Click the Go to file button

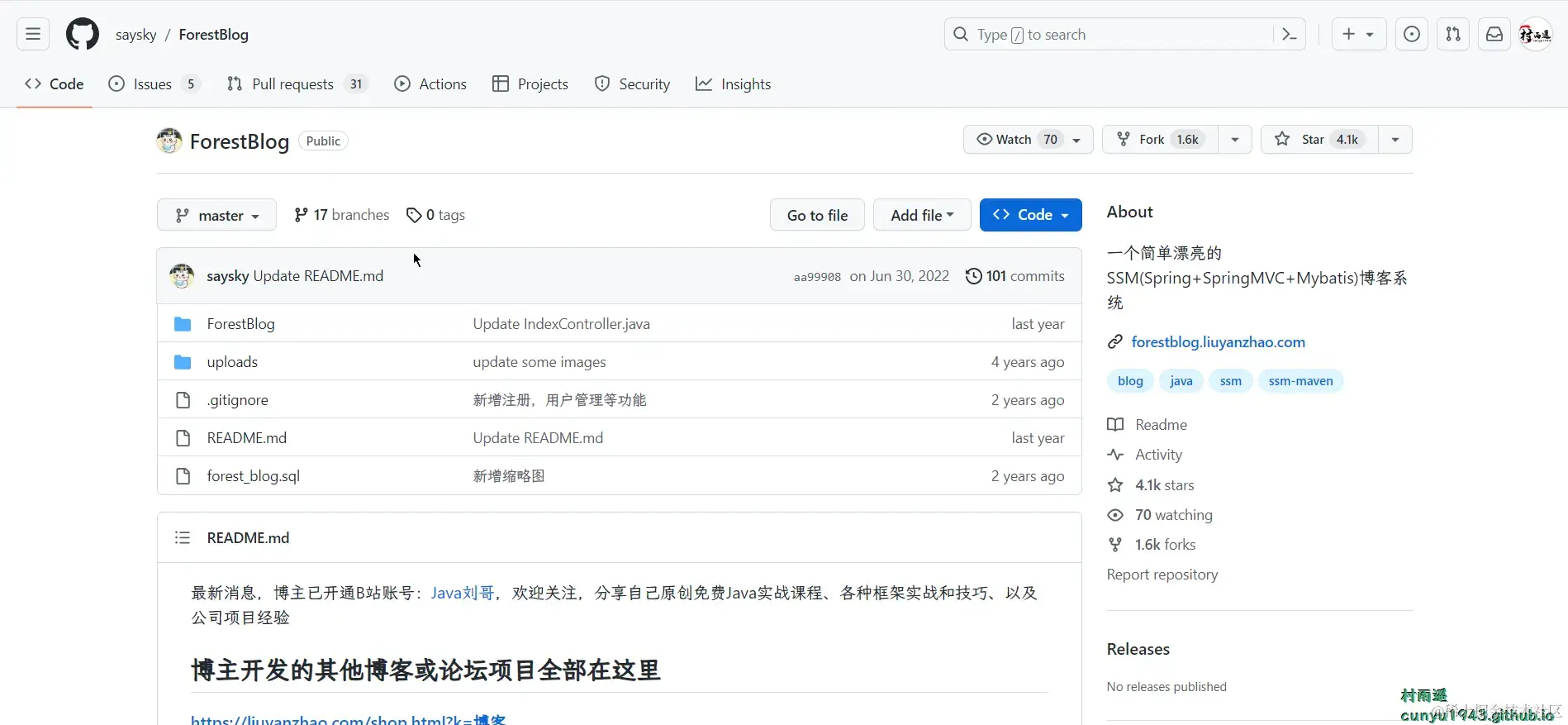point(817,215)
